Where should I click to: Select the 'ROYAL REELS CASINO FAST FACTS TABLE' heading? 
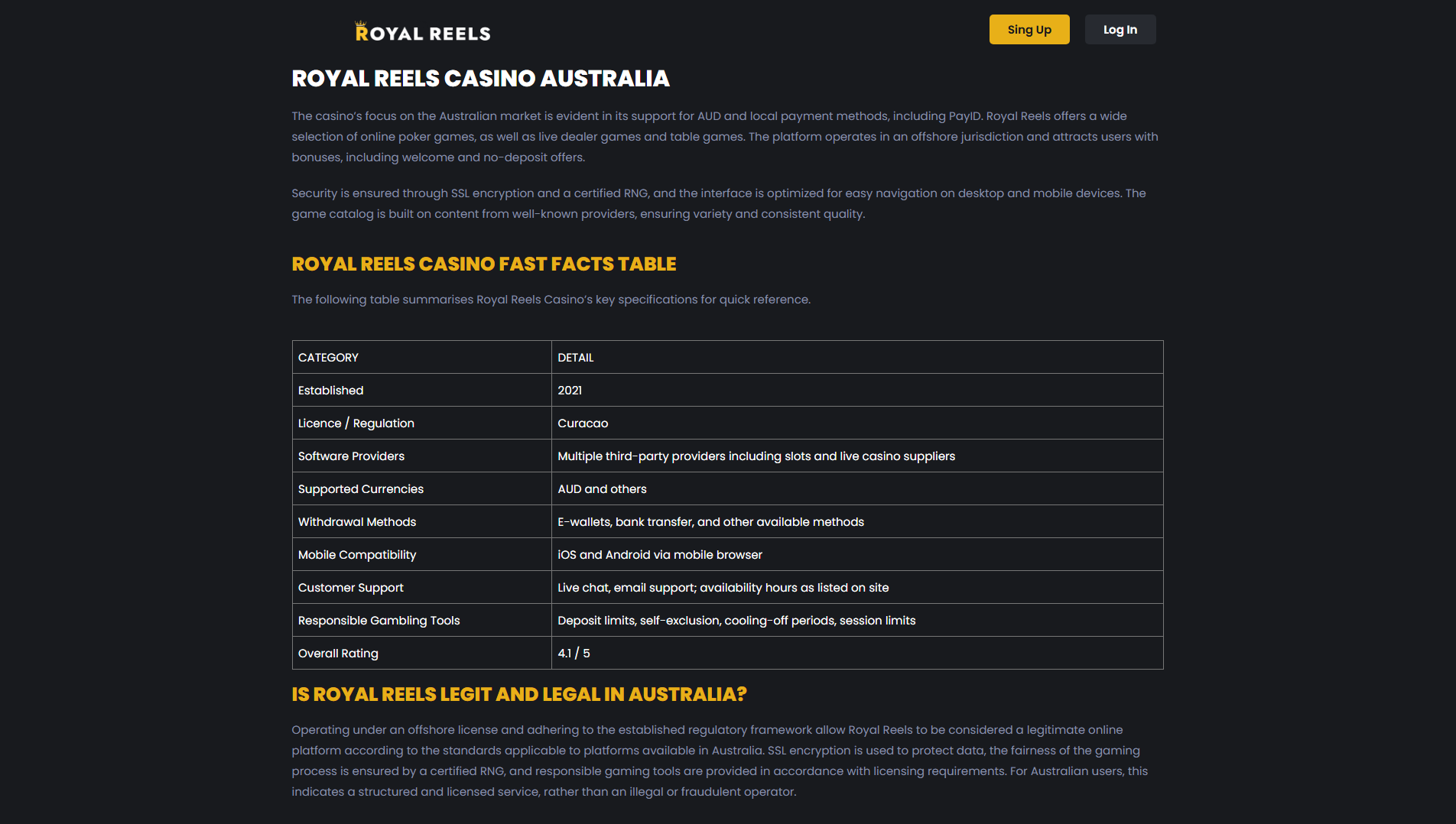pyautogui.click(x=483, y=264)
